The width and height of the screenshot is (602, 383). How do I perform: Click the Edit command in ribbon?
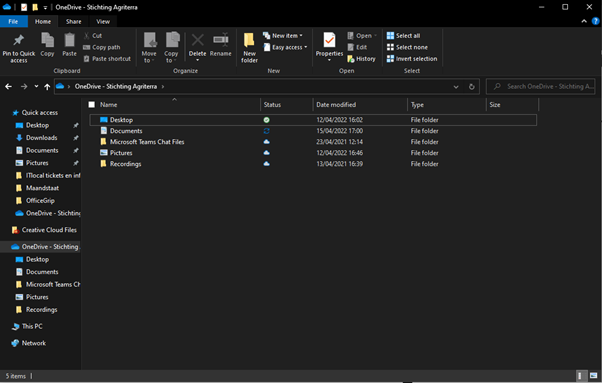click(x=357, y=47)
